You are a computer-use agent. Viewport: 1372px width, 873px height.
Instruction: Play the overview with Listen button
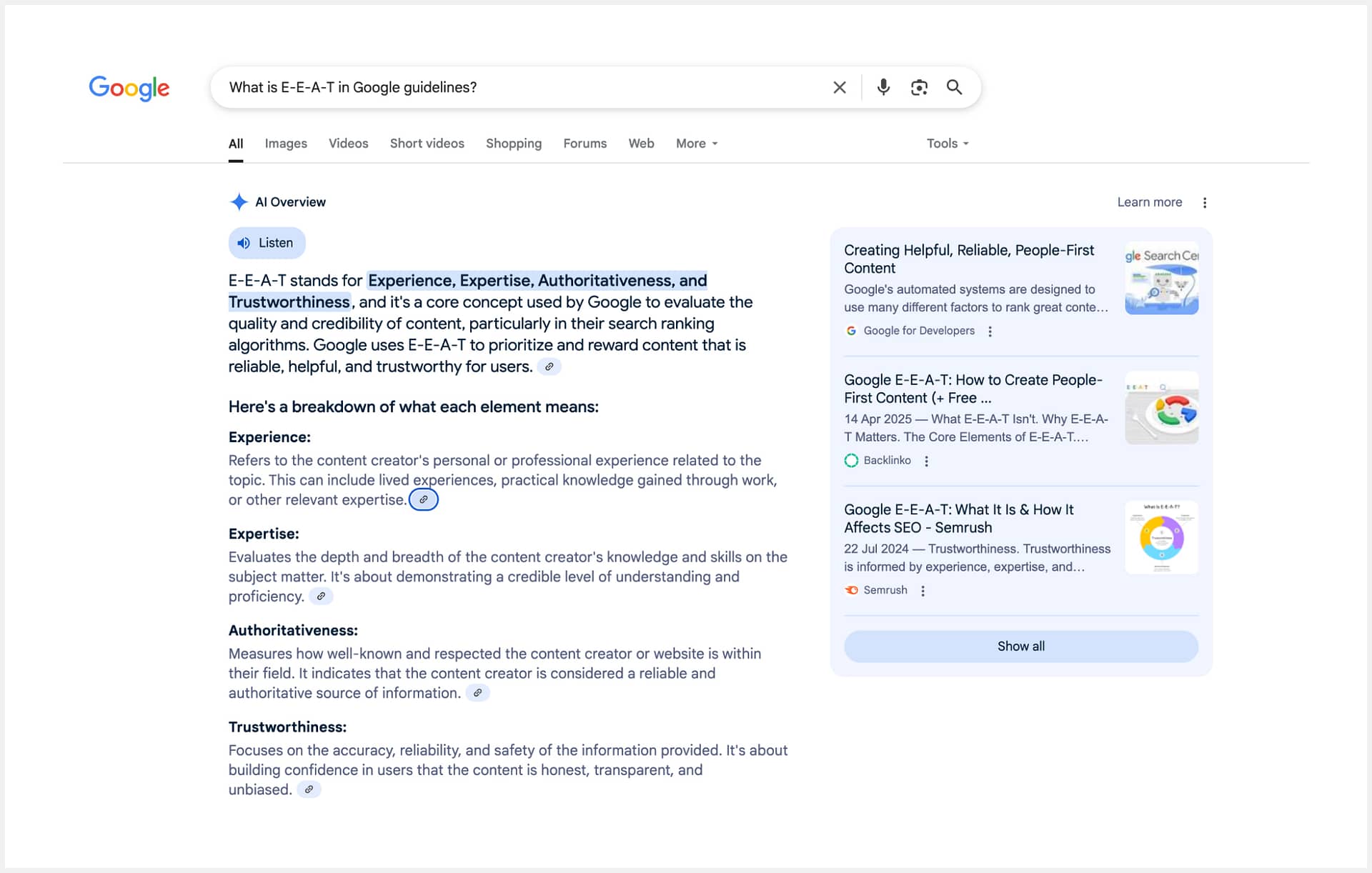coord(267,243)
